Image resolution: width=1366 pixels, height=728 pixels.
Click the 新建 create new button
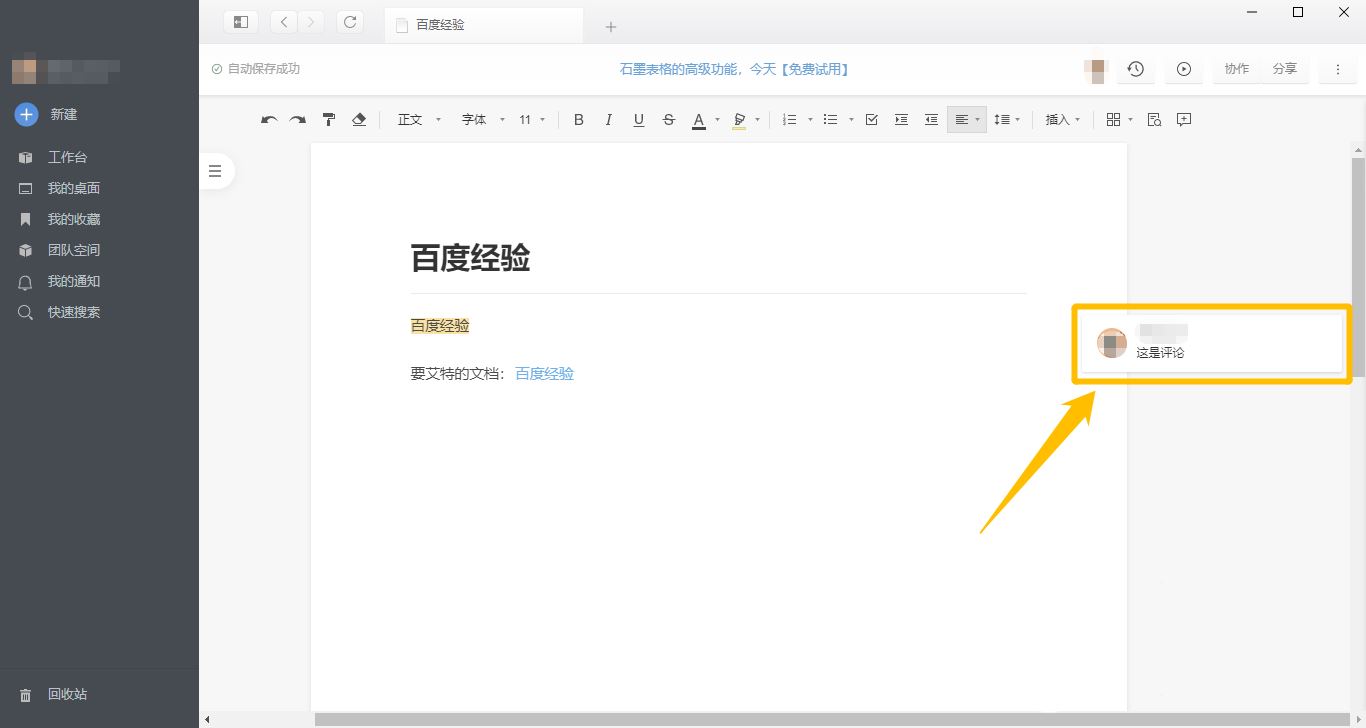pos(47,114)
